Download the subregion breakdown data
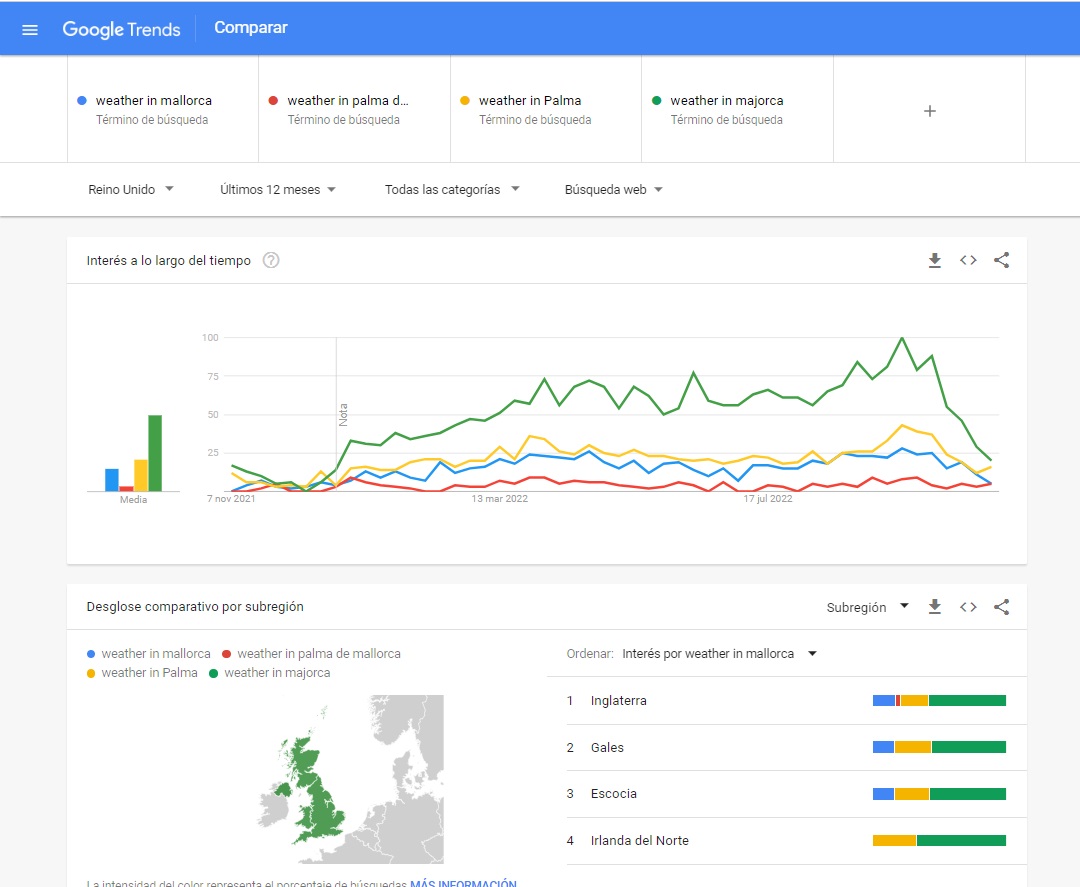The width and height of the screenshot is (1080, 887). tap(935, 607)
